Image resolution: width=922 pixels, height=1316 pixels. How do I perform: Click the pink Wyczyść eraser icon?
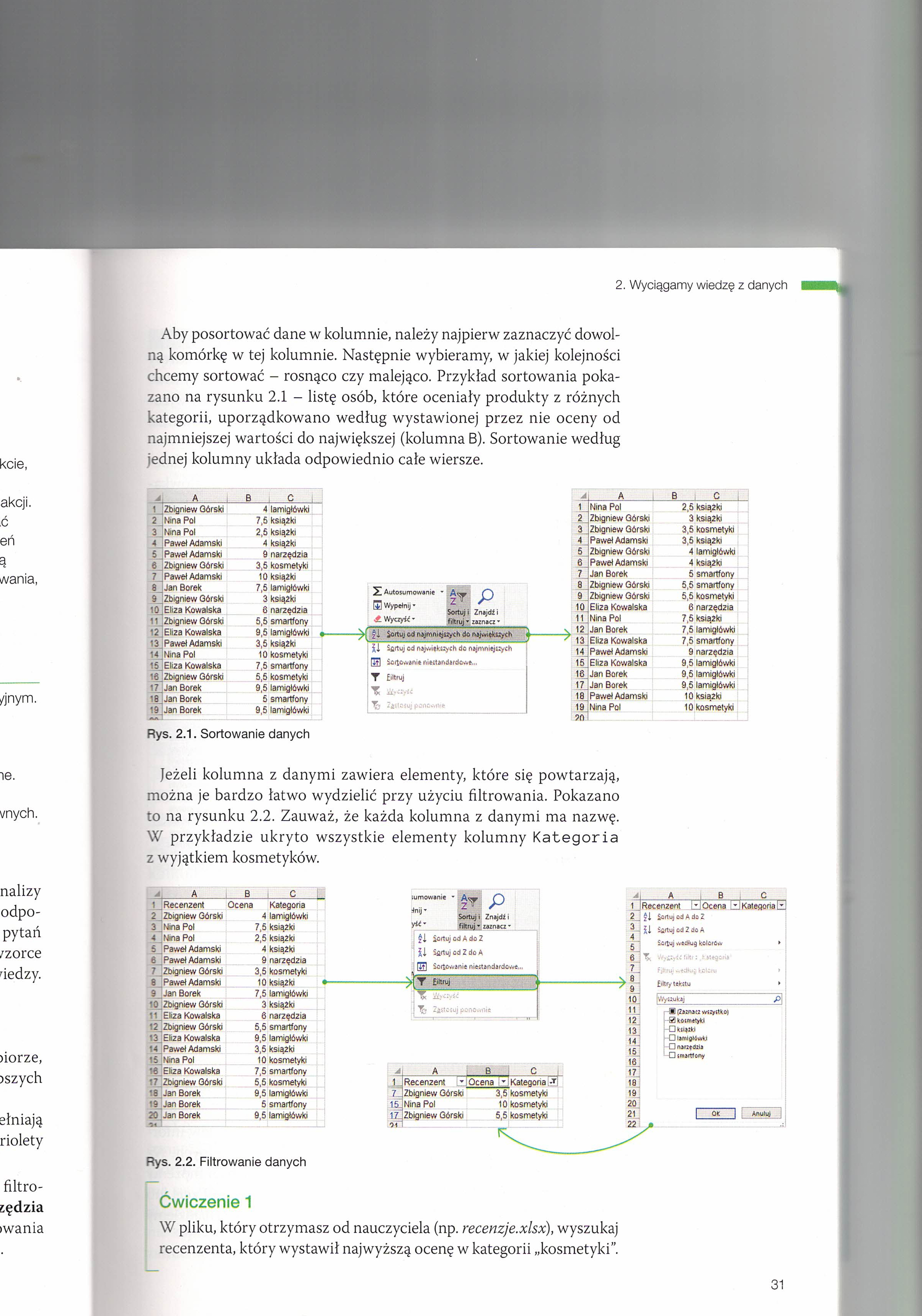[x=377, y=619]
